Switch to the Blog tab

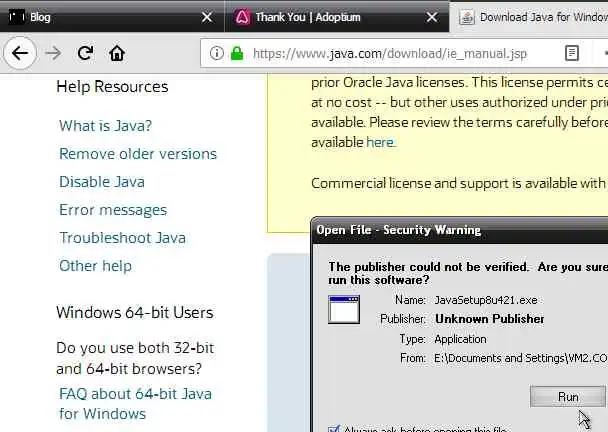pos(112,17)
